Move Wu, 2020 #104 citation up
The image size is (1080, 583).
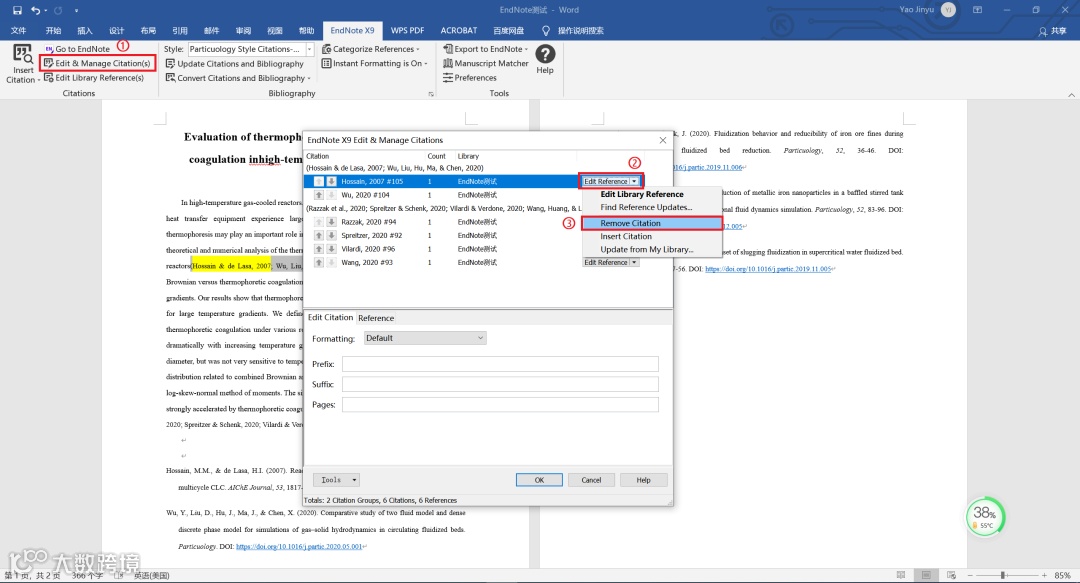319,195
